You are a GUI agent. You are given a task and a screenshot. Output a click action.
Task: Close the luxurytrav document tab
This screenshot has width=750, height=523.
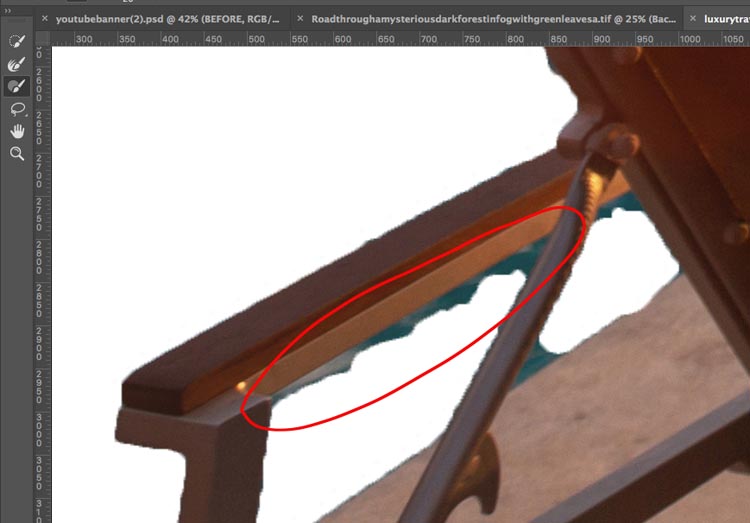[x=693, y=19]
